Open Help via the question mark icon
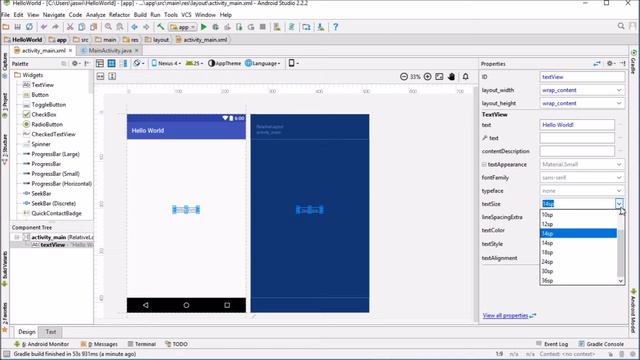Screen dimensions: 640x360 coord(336,27)
